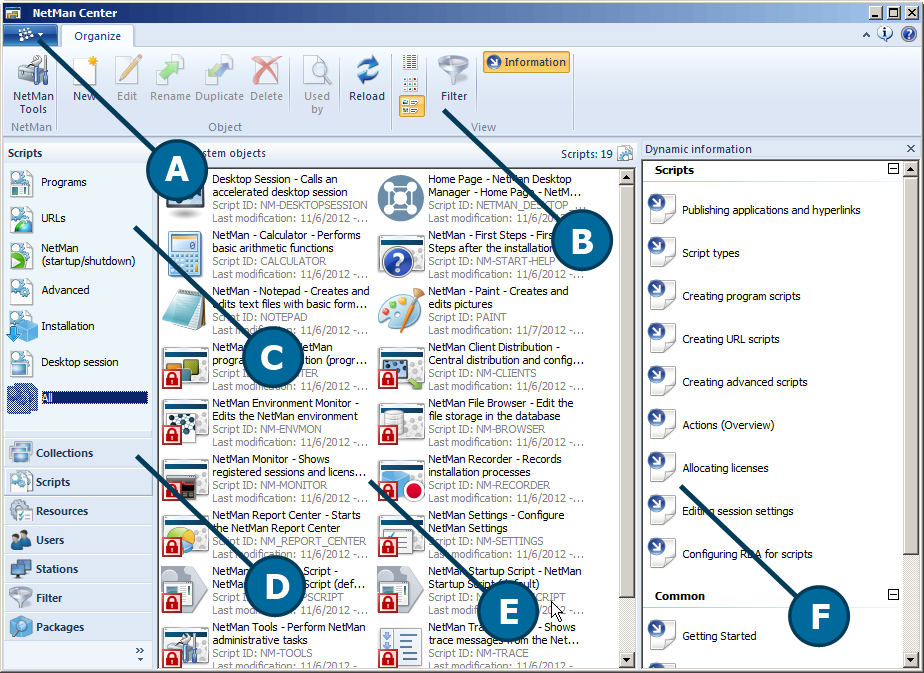924x673 pixels.
Task: Open the 'Creating URL scripts' help link
Action: click(x=730, y=339)
